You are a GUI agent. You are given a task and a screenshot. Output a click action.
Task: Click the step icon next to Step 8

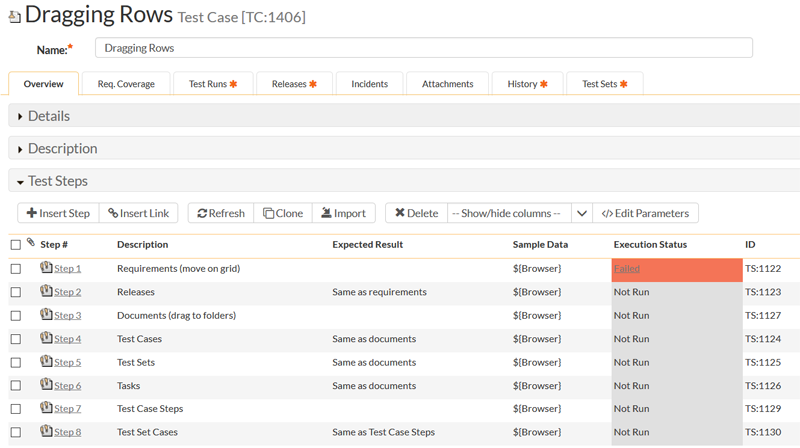(x=46, y=432)
